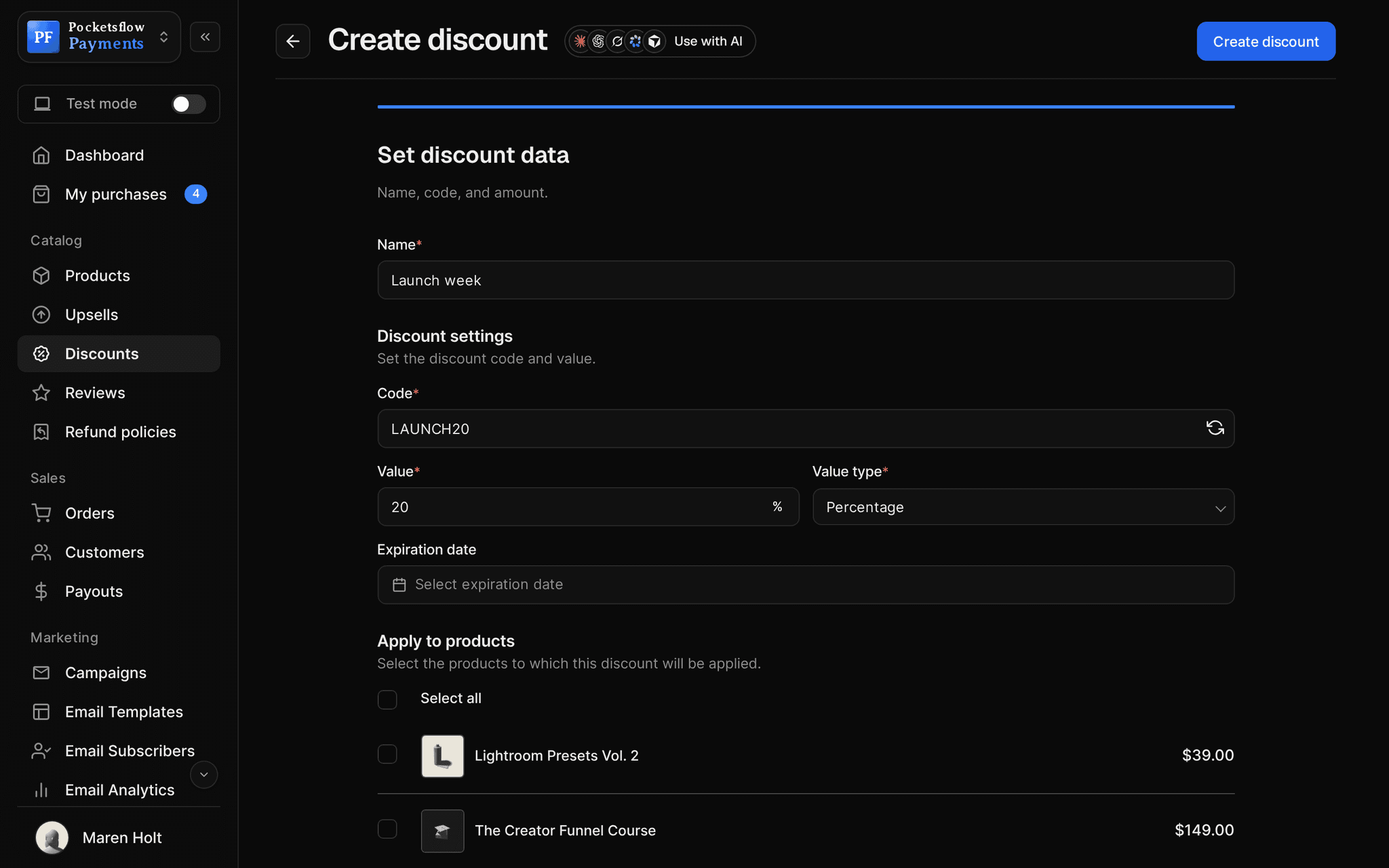Click the calendar icon in Expiration date
Screen dimensions: 1389x868
[x=399, y=585]
